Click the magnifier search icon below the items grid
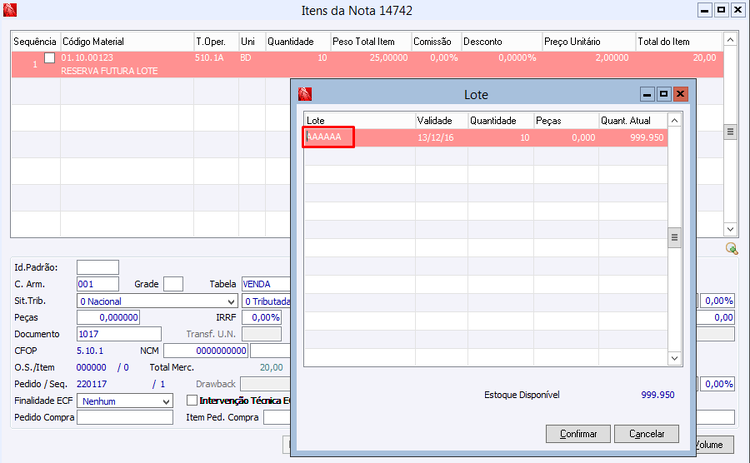Image resolution: width=750 pixels, height=463 pixels. tap(731, 248)
